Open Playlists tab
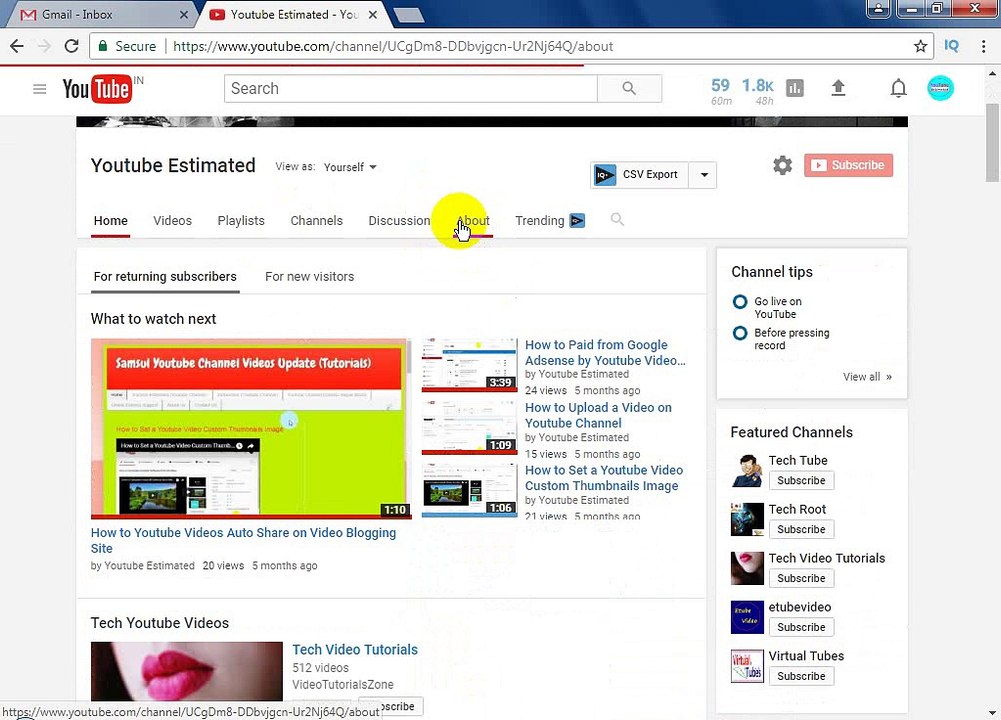The image size is (1001, 720). [x=241, y=221]
